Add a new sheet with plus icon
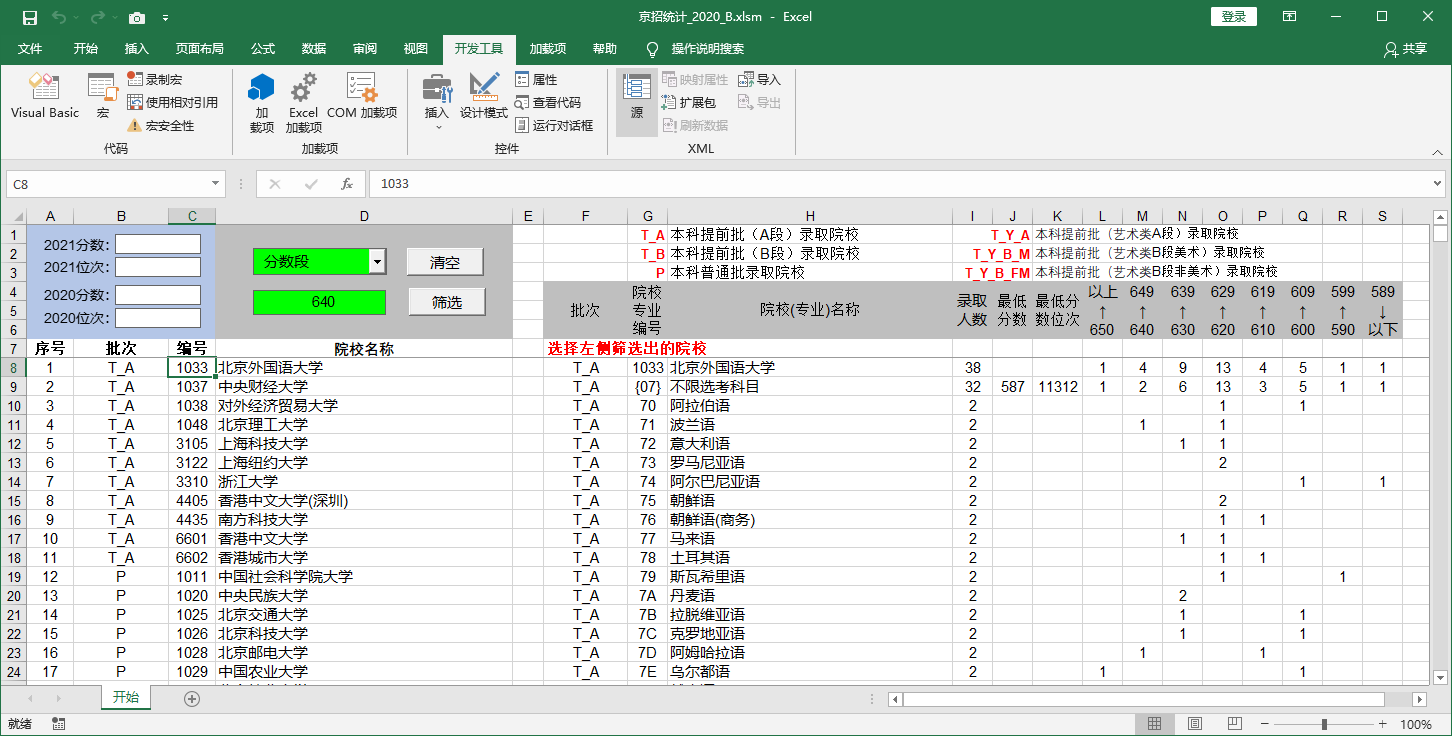 tap(192, 698)
